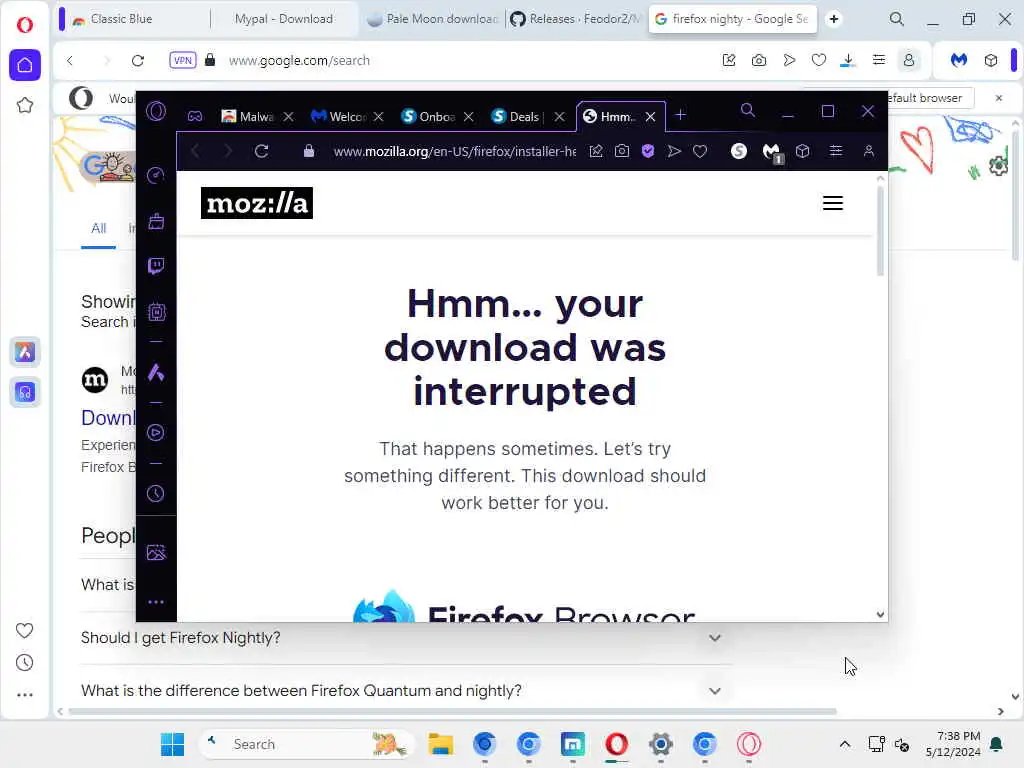This screenshot has width=1024, height=768.
Task: Open the purple player icon in the back Opera sidebar
Action: coord(25,392)
